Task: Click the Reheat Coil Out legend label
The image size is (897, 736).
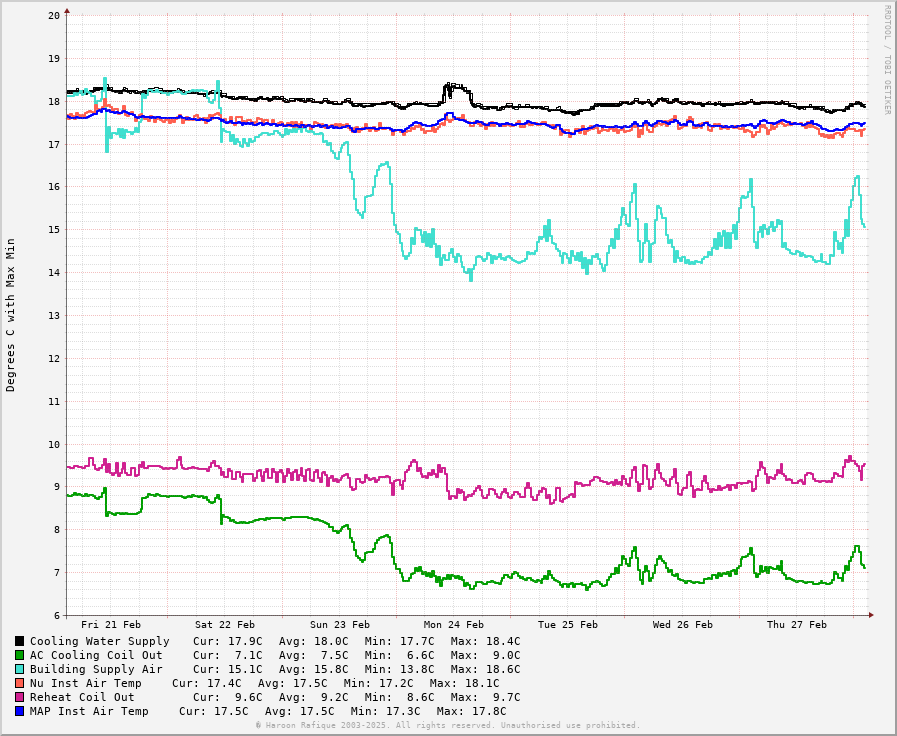Action: 82,697
